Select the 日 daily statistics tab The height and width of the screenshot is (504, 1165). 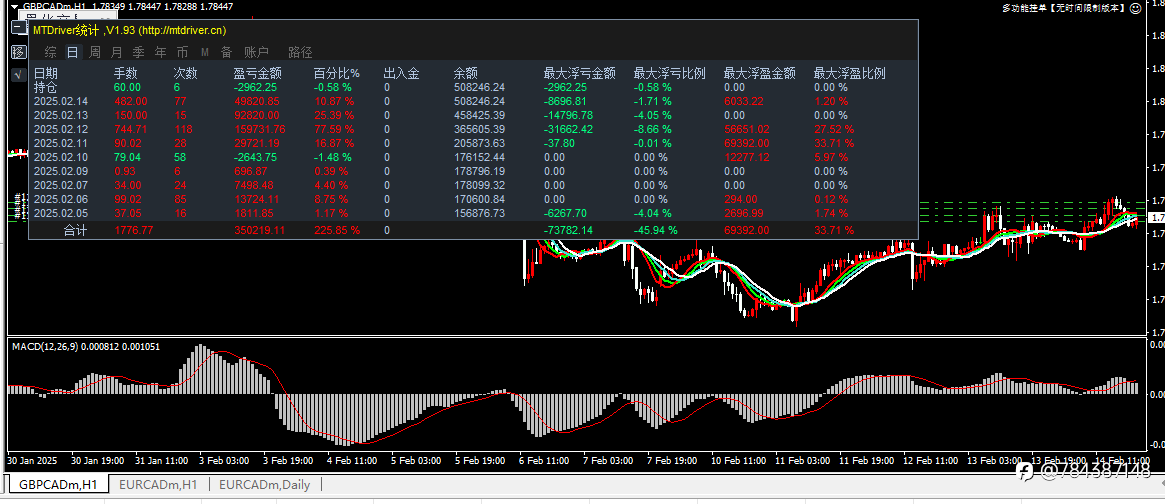pos(72,52)
